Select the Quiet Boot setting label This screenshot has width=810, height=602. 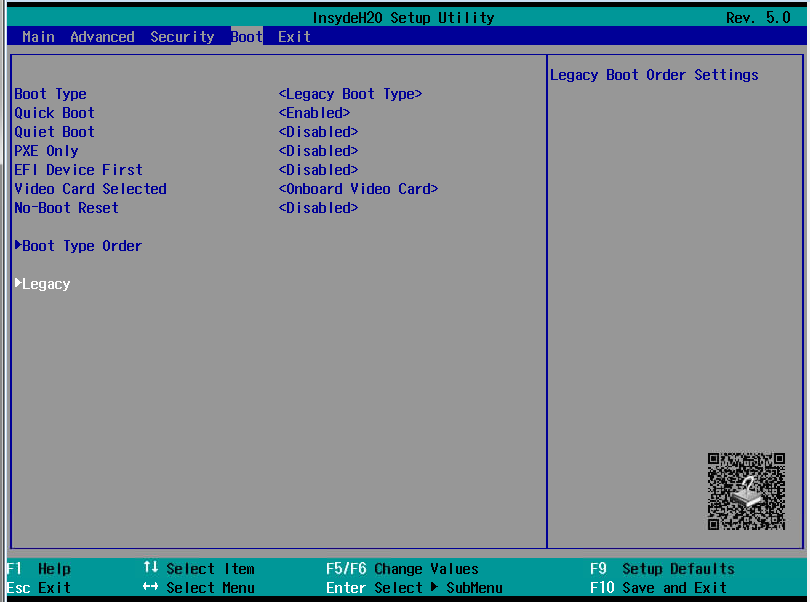(x=54, y=132)
